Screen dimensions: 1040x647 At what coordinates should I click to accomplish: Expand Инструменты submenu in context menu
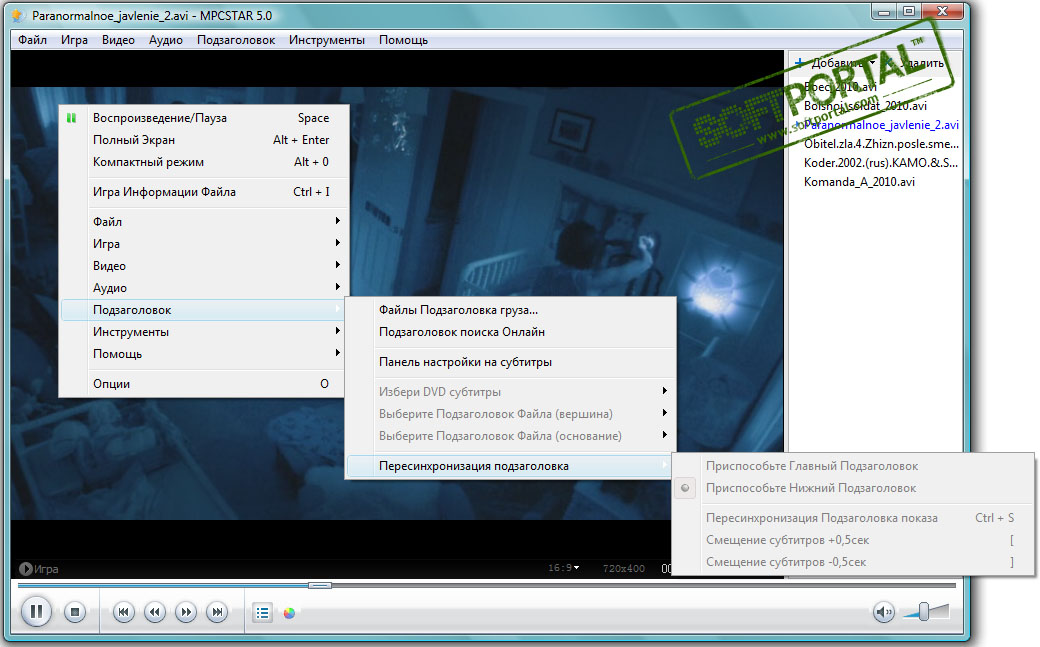[204, 332]
